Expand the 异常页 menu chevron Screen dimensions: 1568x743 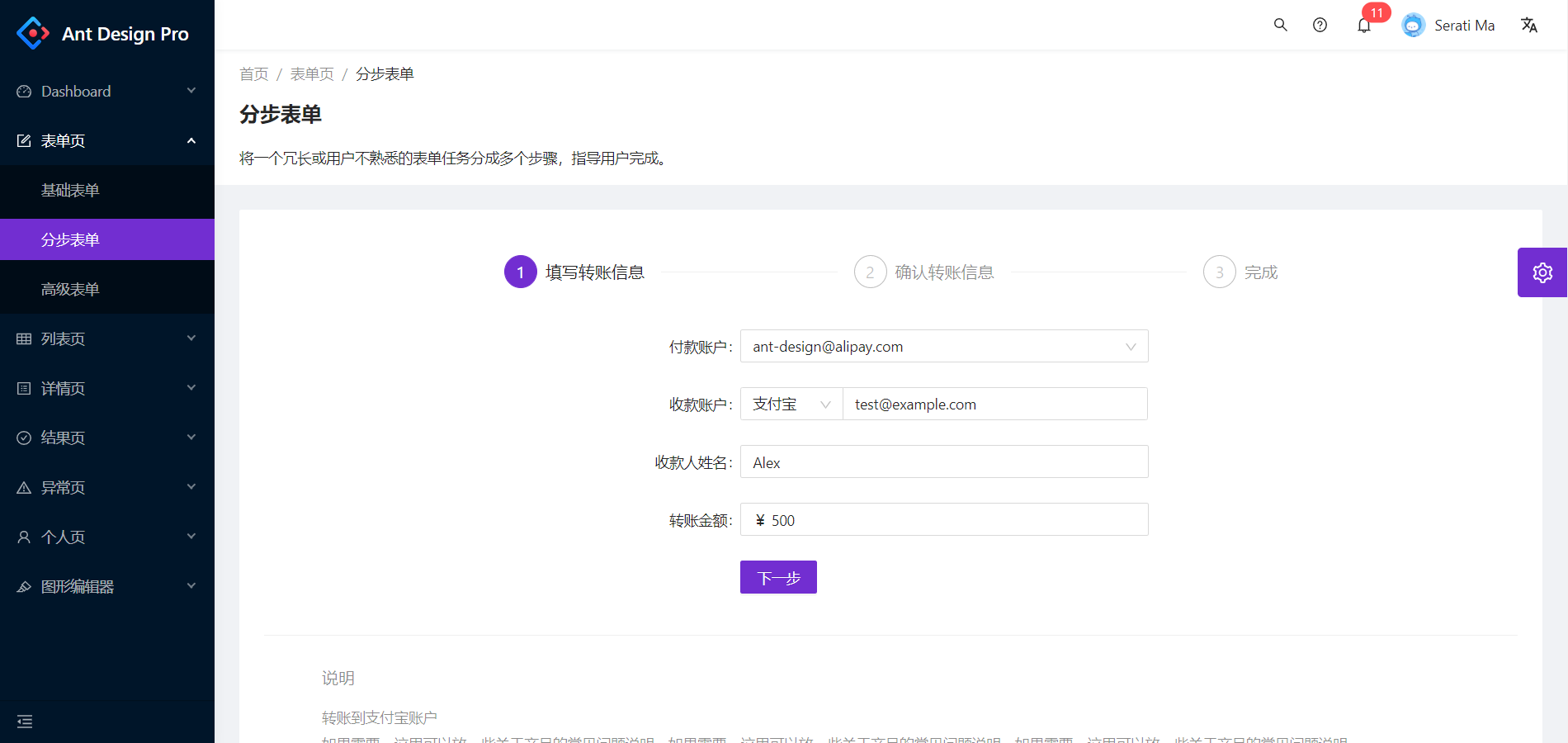[191, 487]
